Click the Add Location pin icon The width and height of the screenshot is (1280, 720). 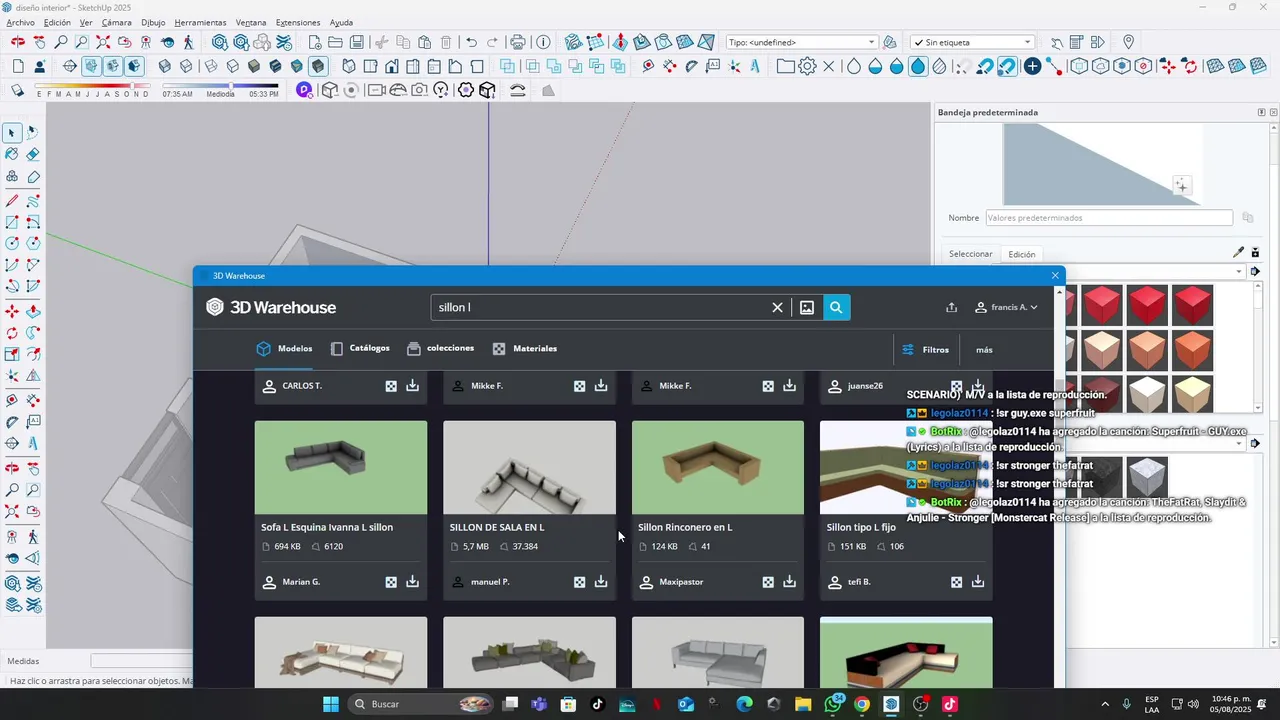[x=1128, y=42]
